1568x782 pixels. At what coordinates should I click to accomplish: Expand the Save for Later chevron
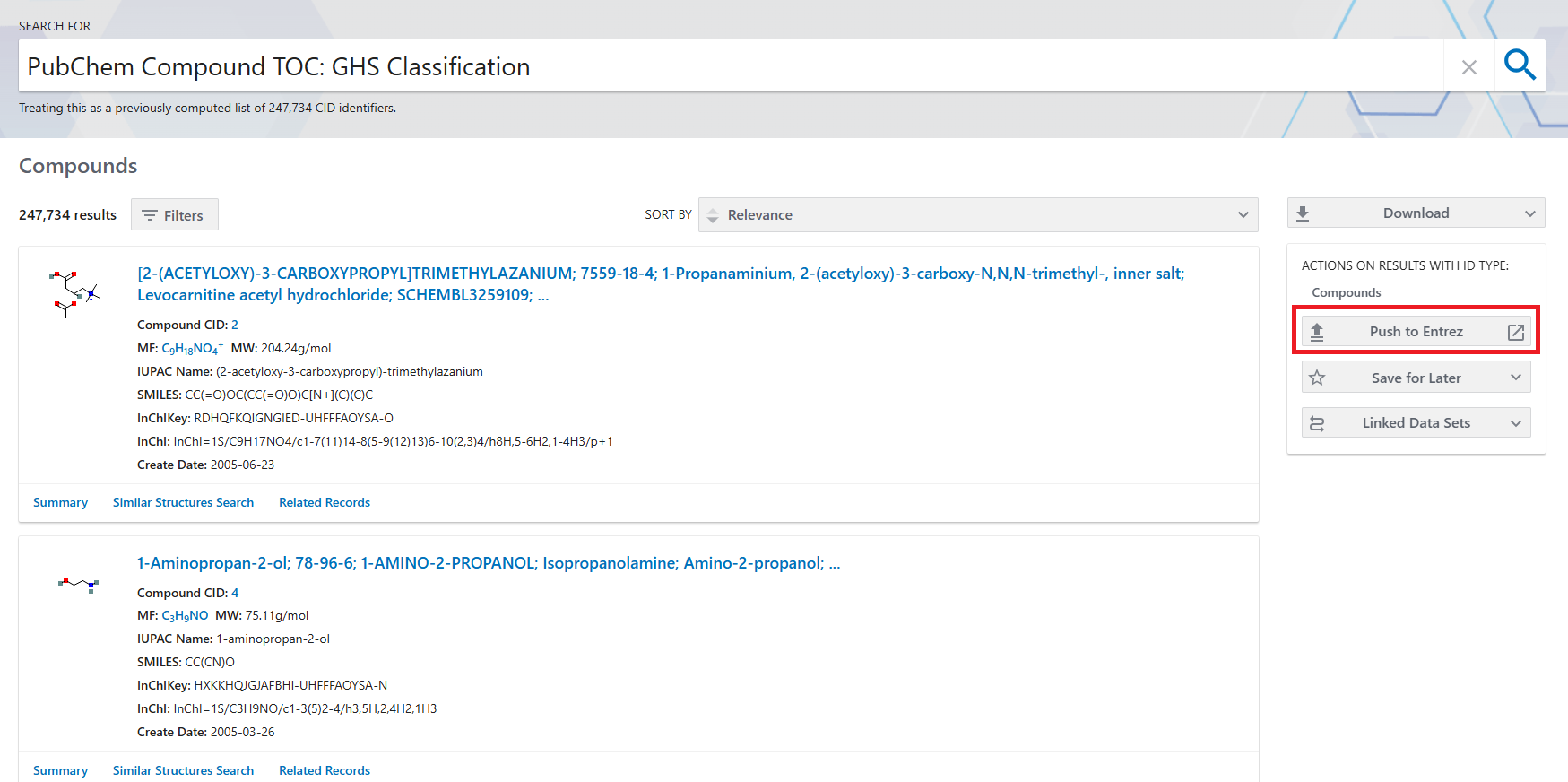coord(1516,378)
